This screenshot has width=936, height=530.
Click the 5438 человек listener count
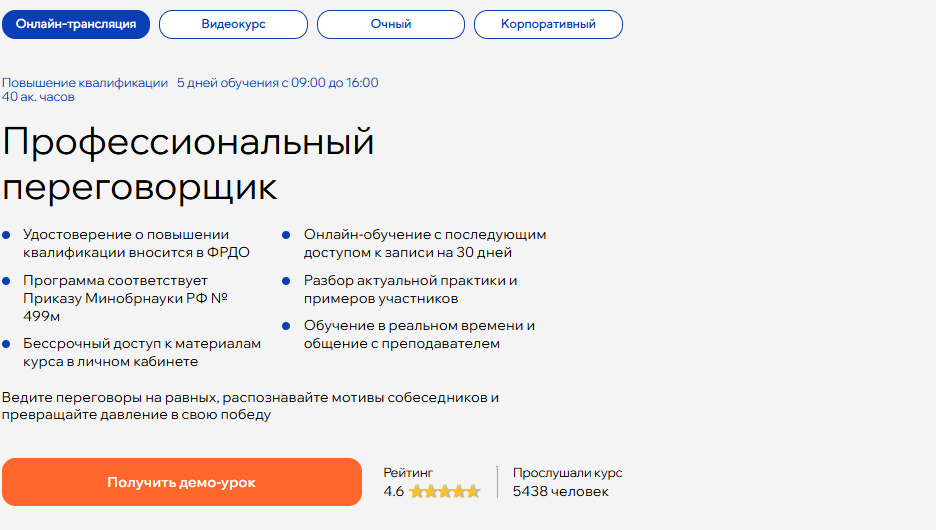click(560, 491)
